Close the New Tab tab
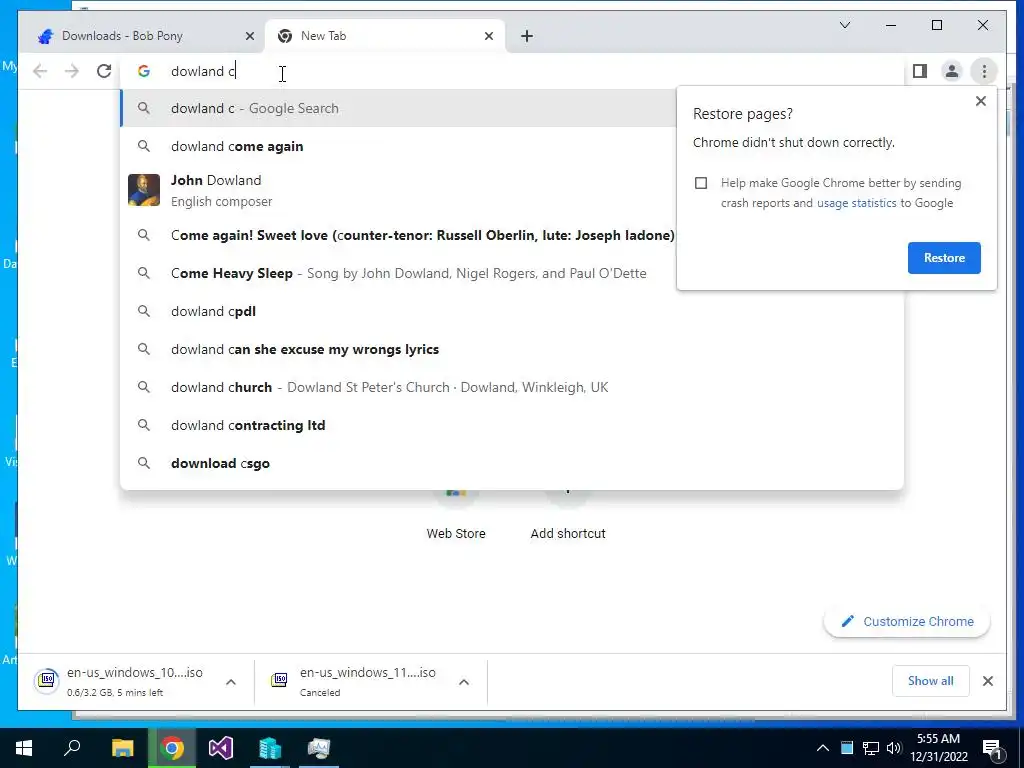The image size is (1024, 768). click(488, 36)
